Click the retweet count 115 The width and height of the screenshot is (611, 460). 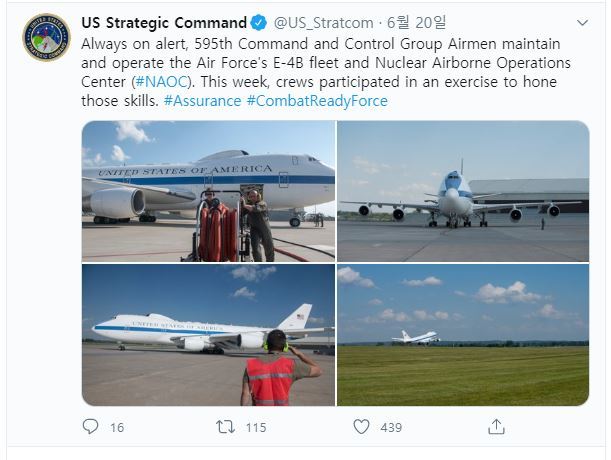click(255, 427)
